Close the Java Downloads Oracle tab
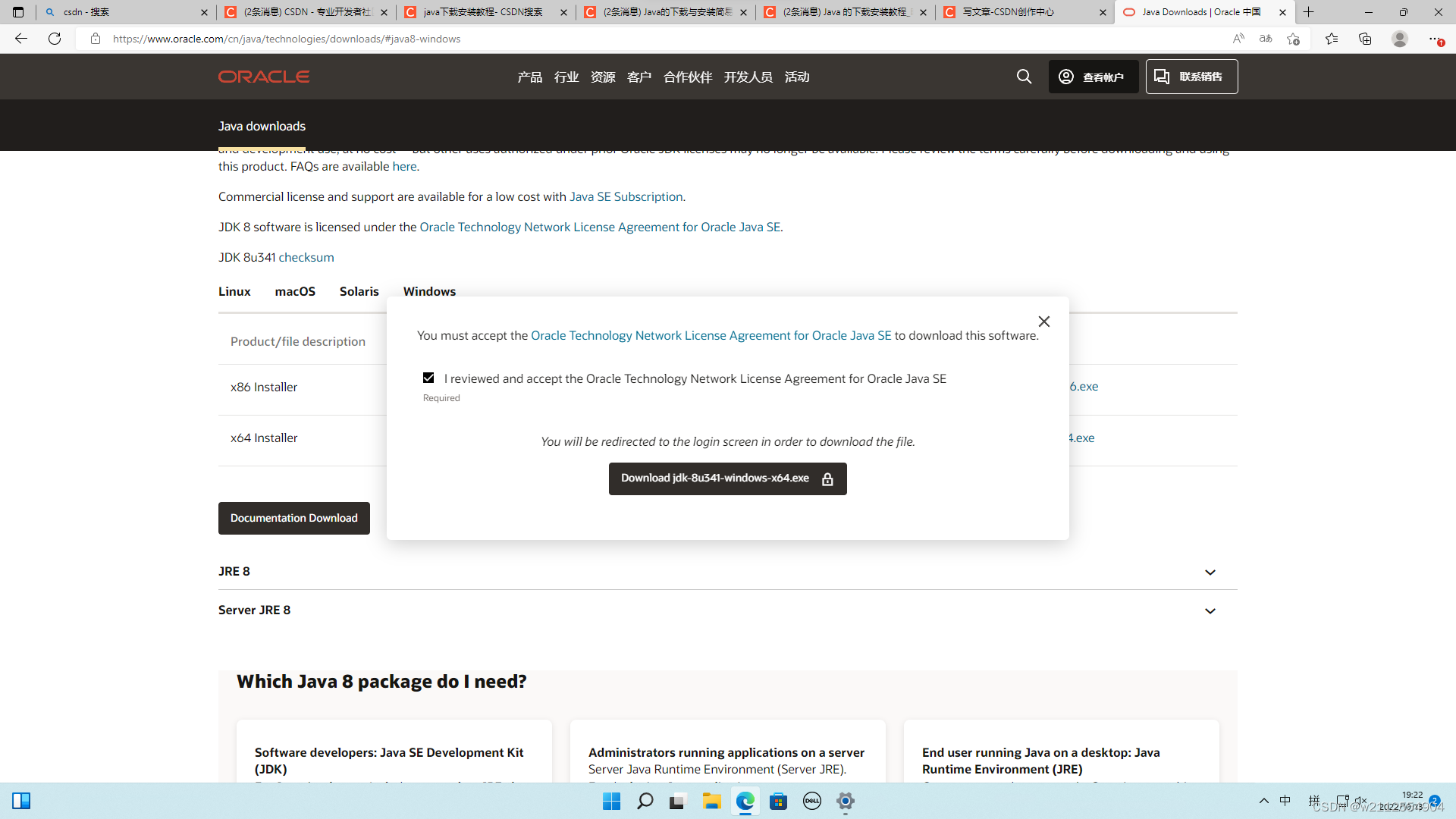 pos(1282,12)
